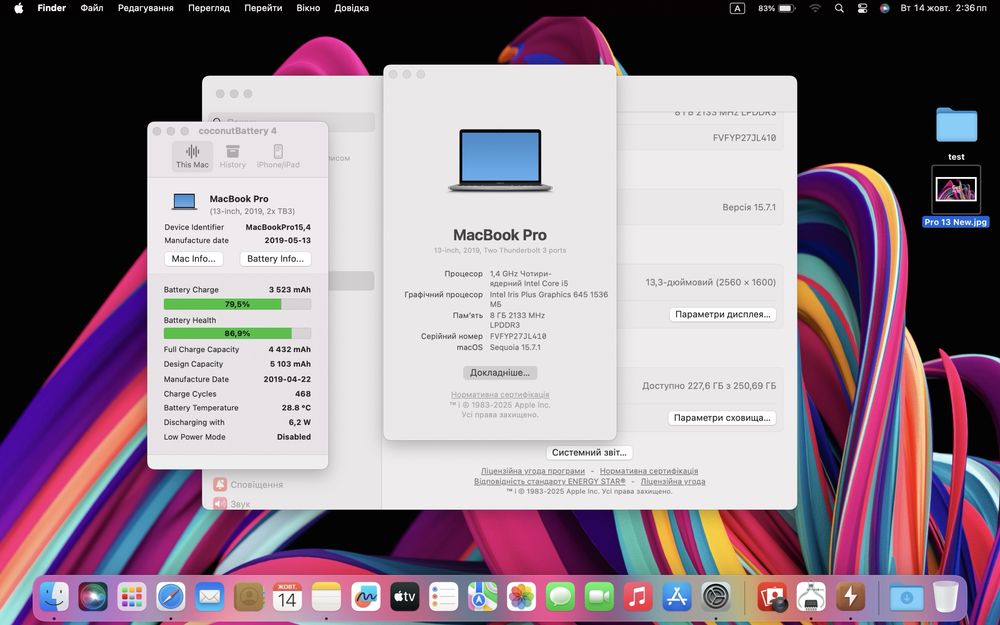Screen dimensions: 1000x625
Task: Open Safari from the Dock
Action: 171,597
